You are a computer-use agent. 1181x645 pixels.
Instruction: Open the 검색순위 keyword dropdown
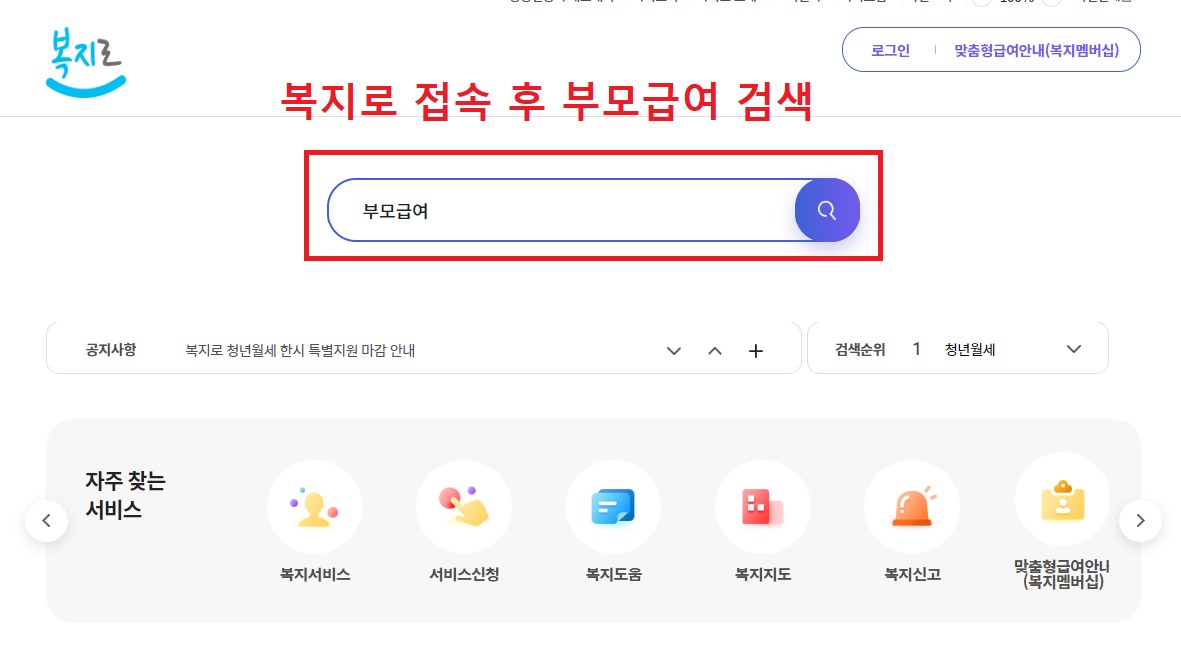[x=1074, y=349]
